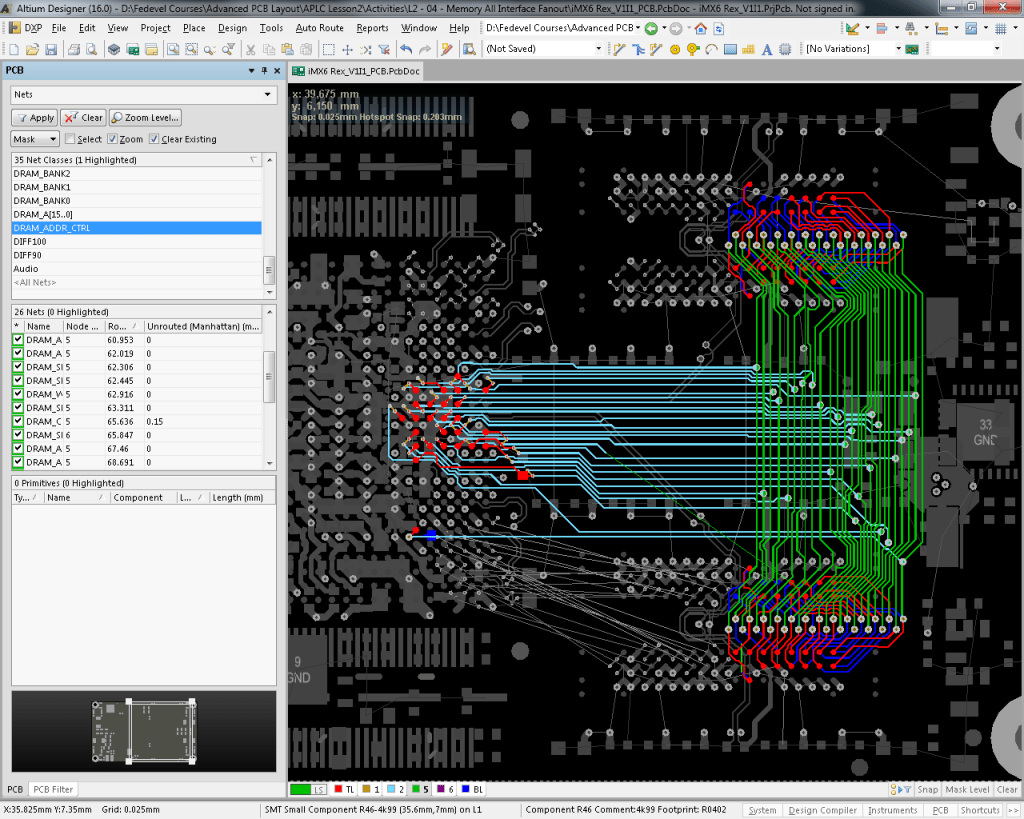Click the Zoom Level button
1024x819 pixels.
pyautogui.click(x=145, y=117)
